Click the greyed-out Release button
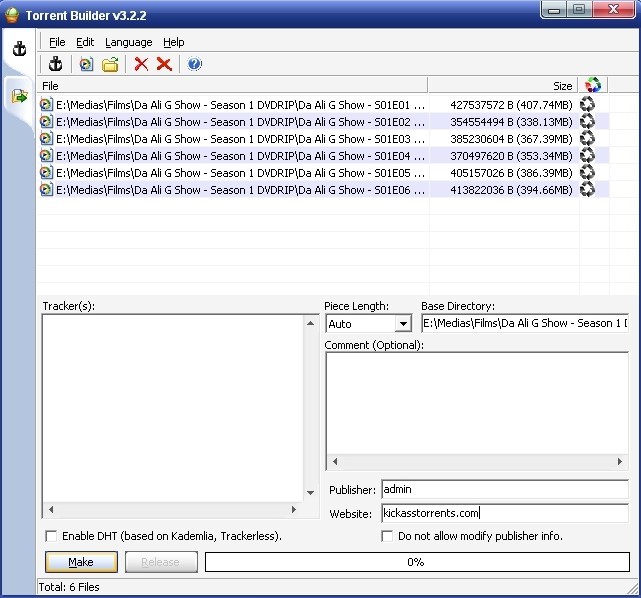 click(161, 562)
